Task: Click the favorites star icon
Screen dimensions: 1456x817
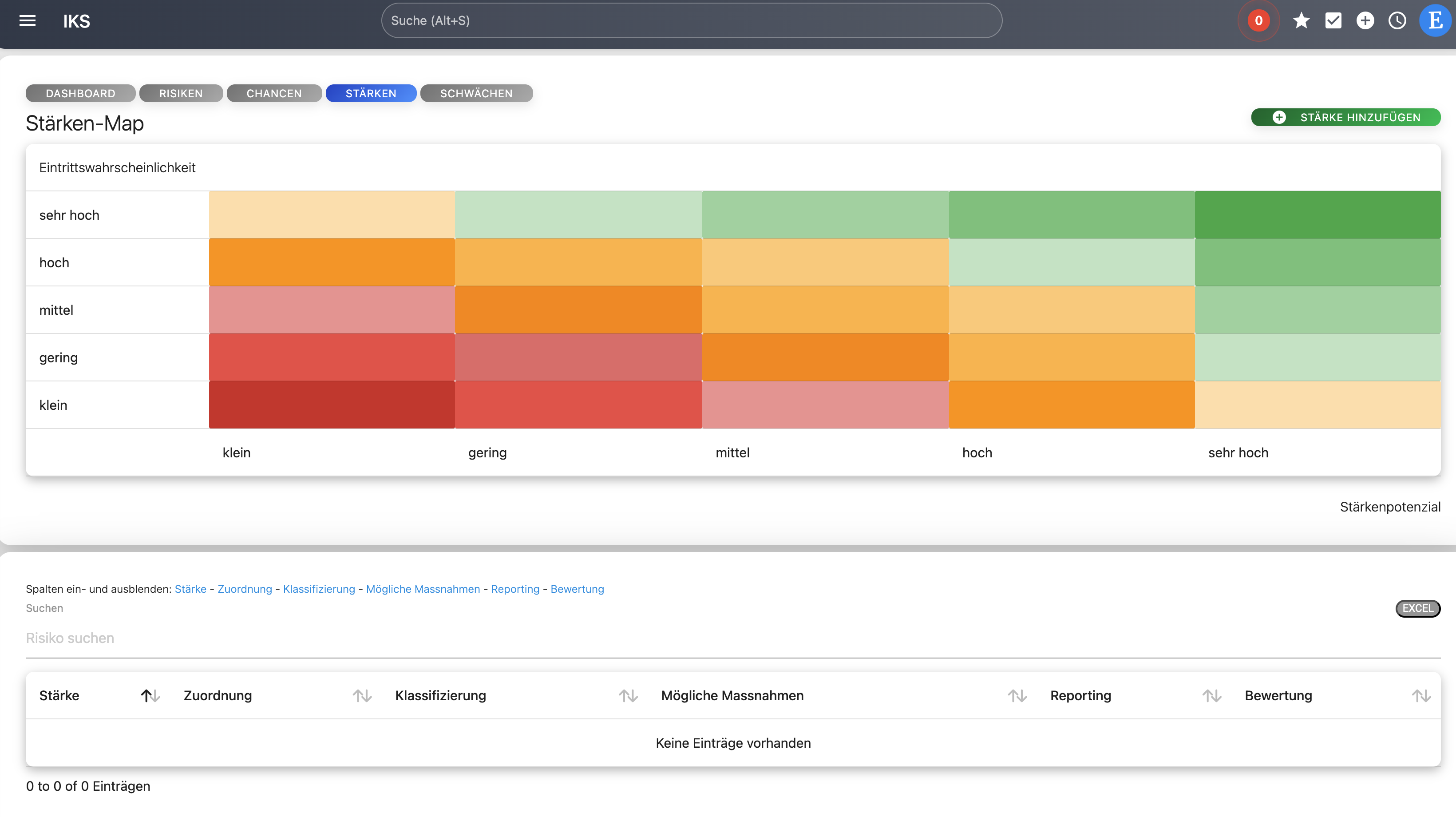Action: click(x=1301, y=20)
